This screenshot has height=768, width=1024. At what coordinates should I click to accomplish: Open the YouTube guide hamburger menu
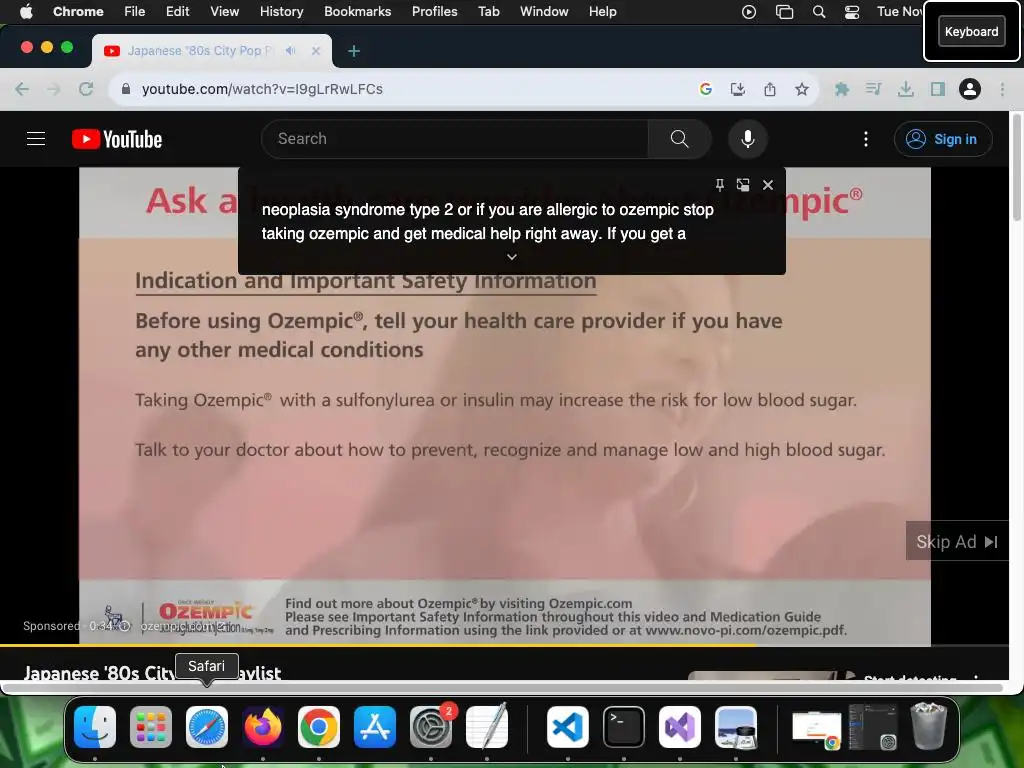[36, 139]
